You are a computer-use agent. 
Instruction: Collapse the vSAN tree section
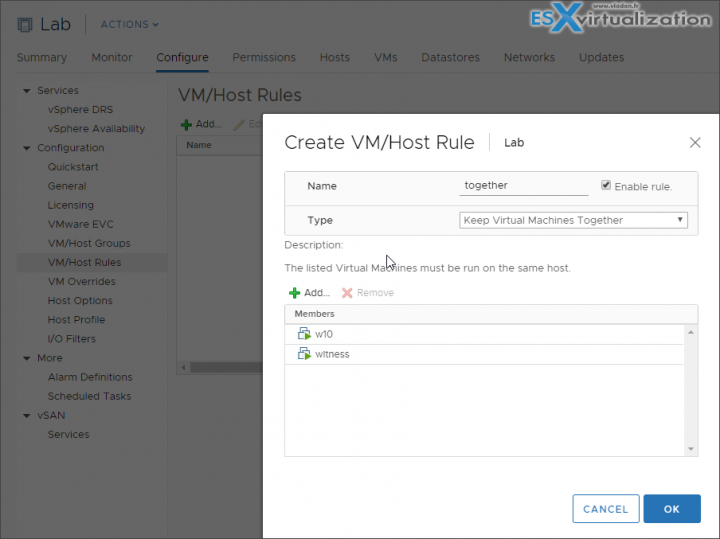pos(27,415)
